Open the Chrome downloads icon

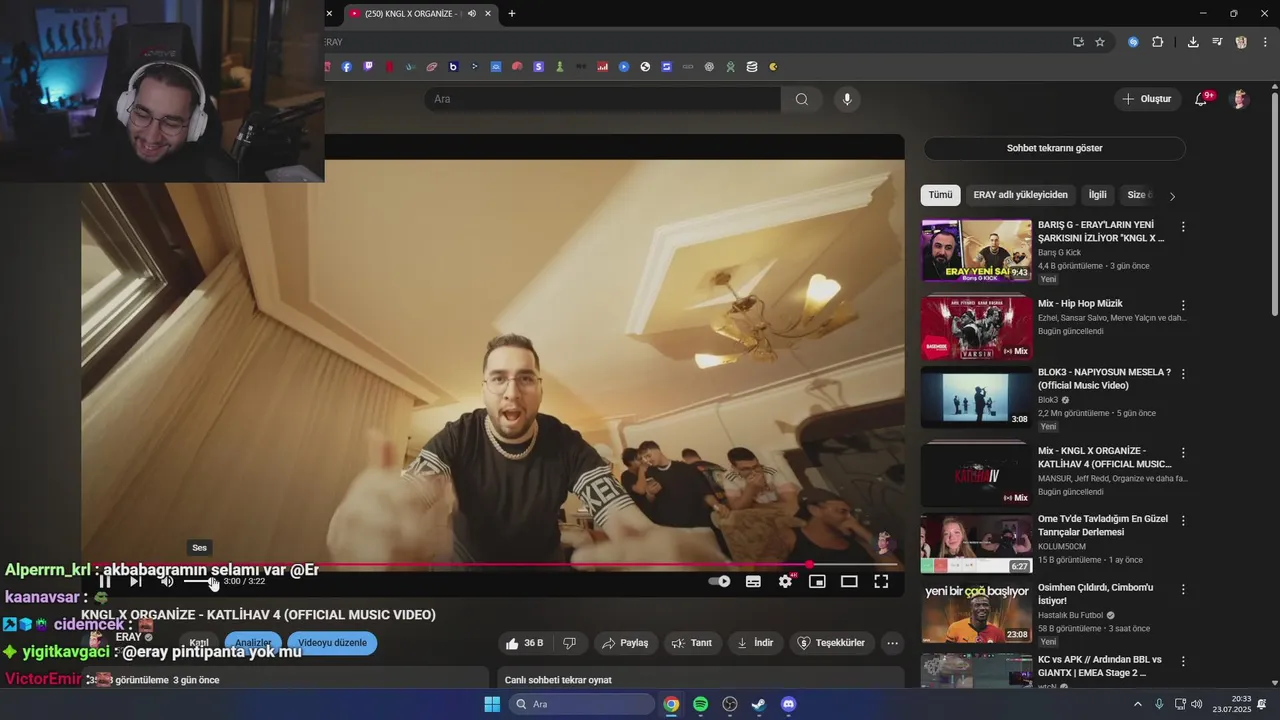coord(1193,42)
